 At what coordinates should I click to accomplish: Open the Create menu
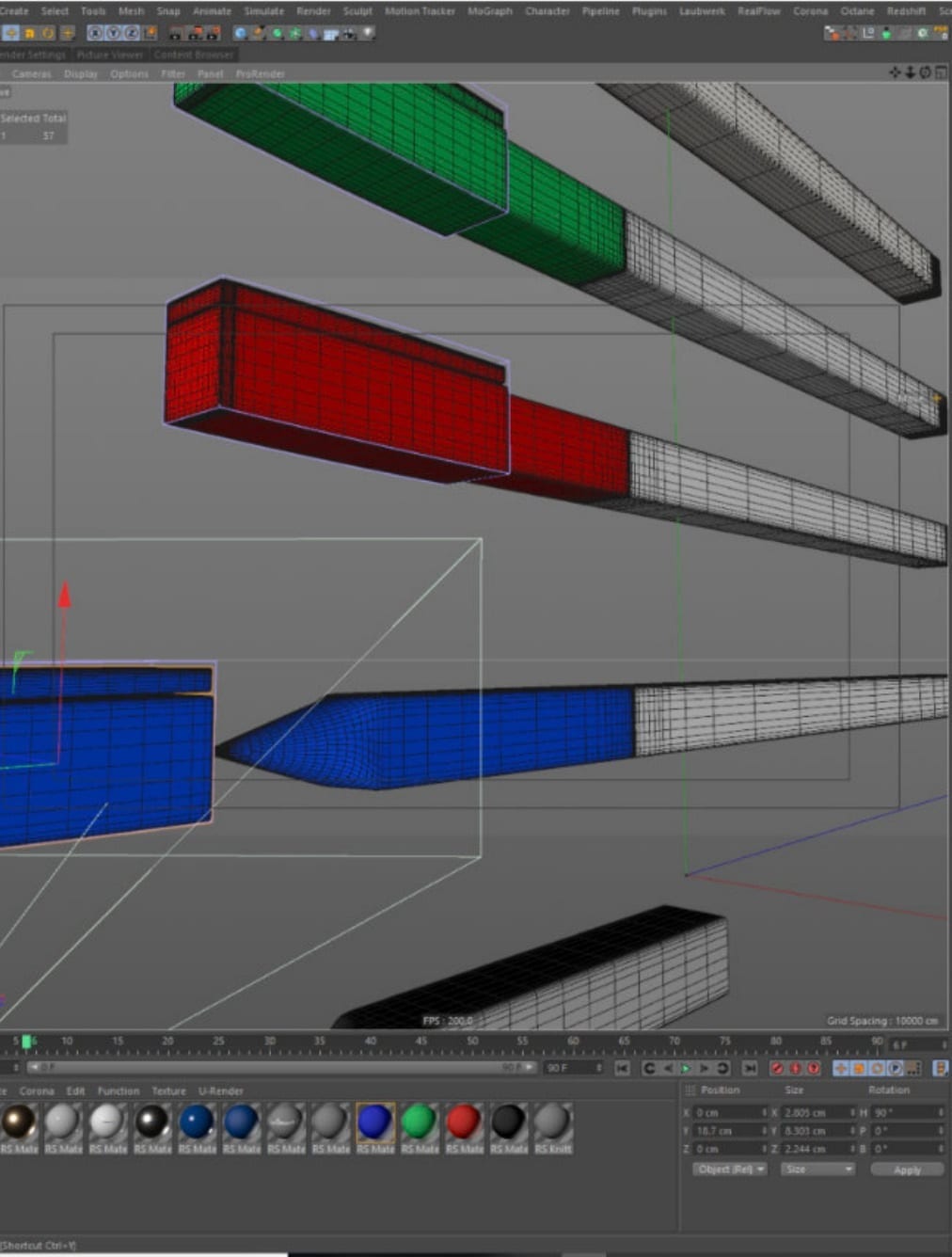pyautogui.click(x=14, y=11)
